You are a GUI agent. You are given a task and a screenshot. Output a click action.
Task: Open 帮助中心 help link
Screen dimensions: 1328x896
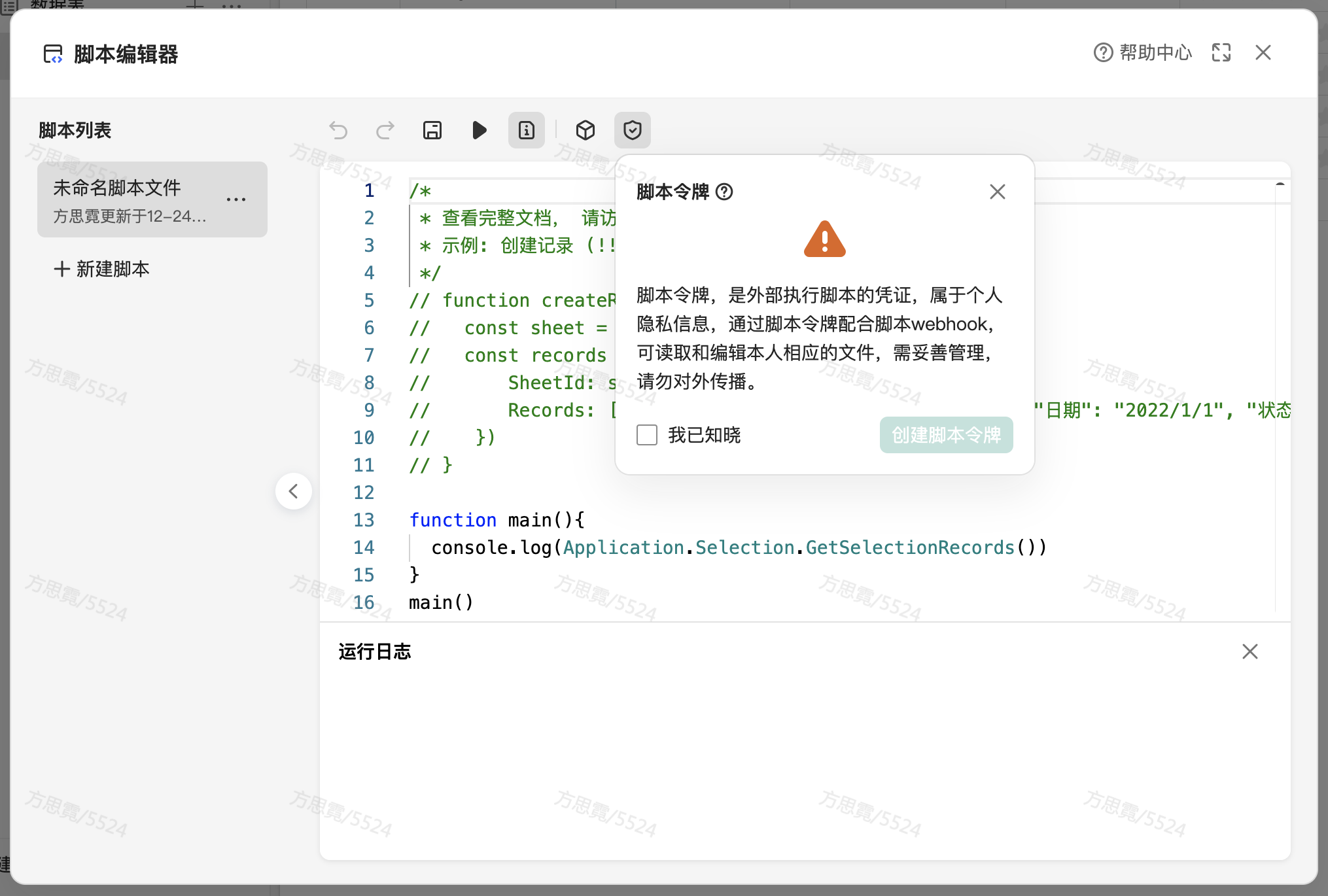click(x=1143, y=52)
